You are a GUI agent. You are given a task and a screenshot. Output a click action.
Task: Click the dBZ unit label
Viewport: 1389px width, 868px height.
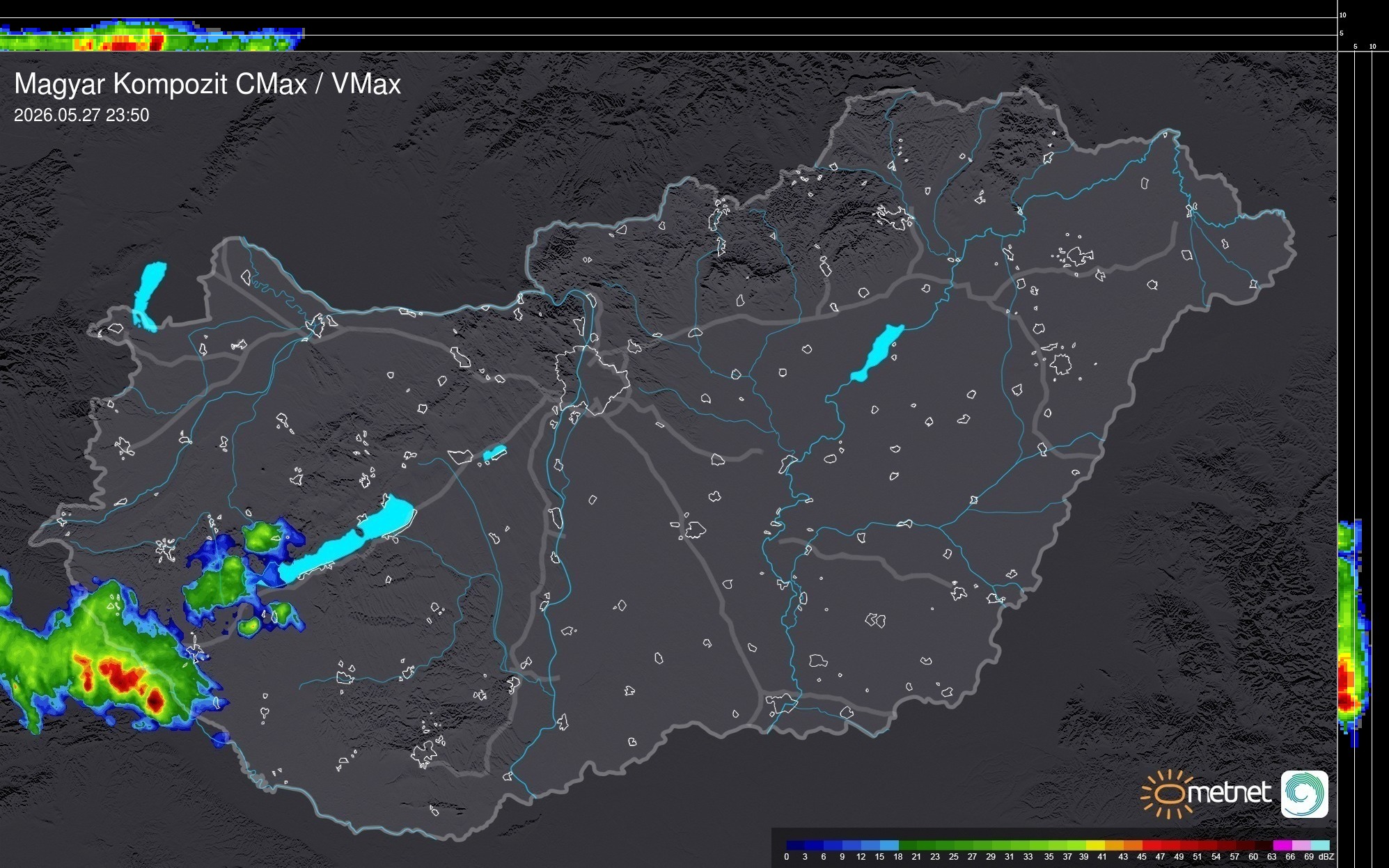tap(1326, 857)
